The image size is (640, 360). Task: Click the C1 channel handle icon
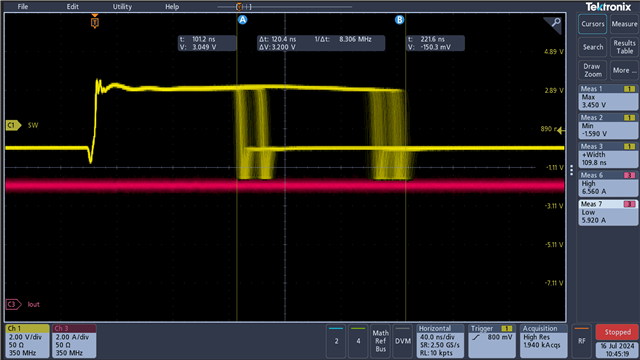coord(13,125)
